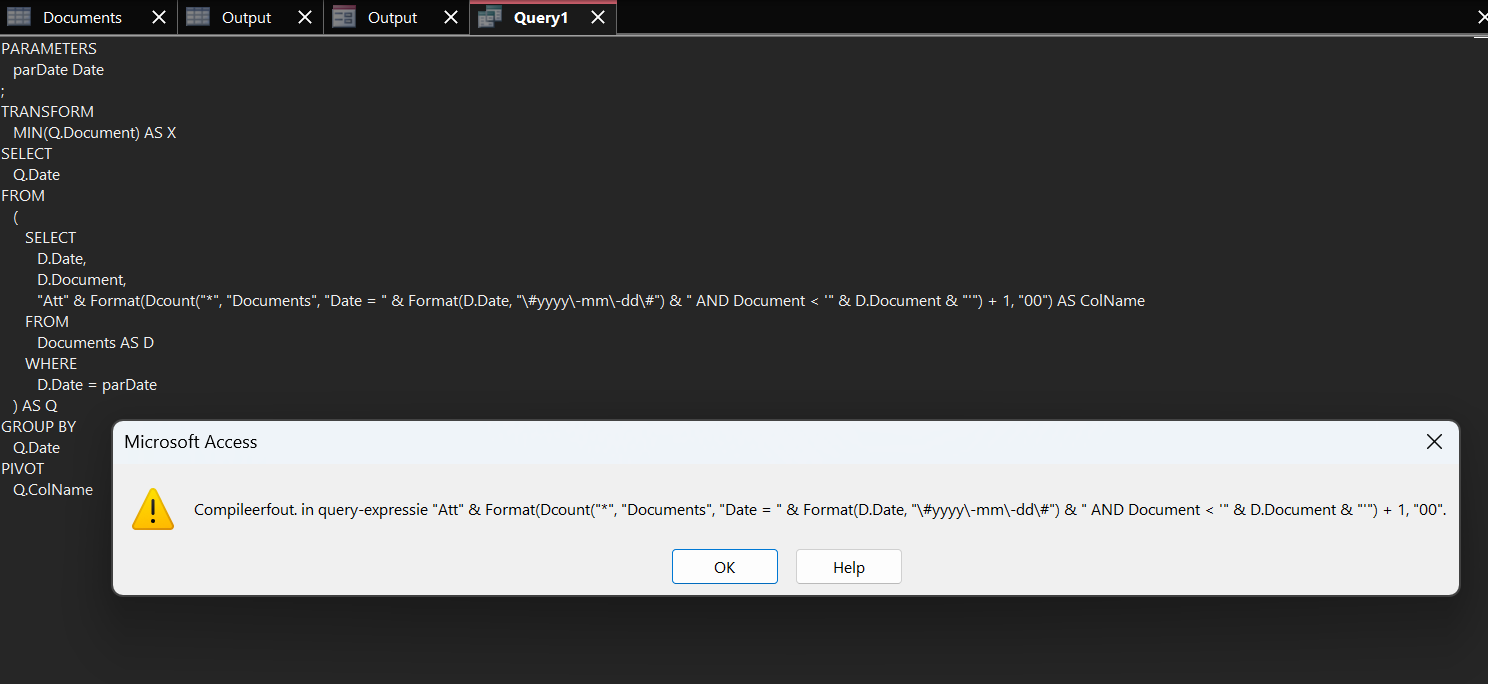The width and height of the screenshot is (1488, 684).
Task: Click the 'parDate Date' line
Action: click(x=58, y=70)
